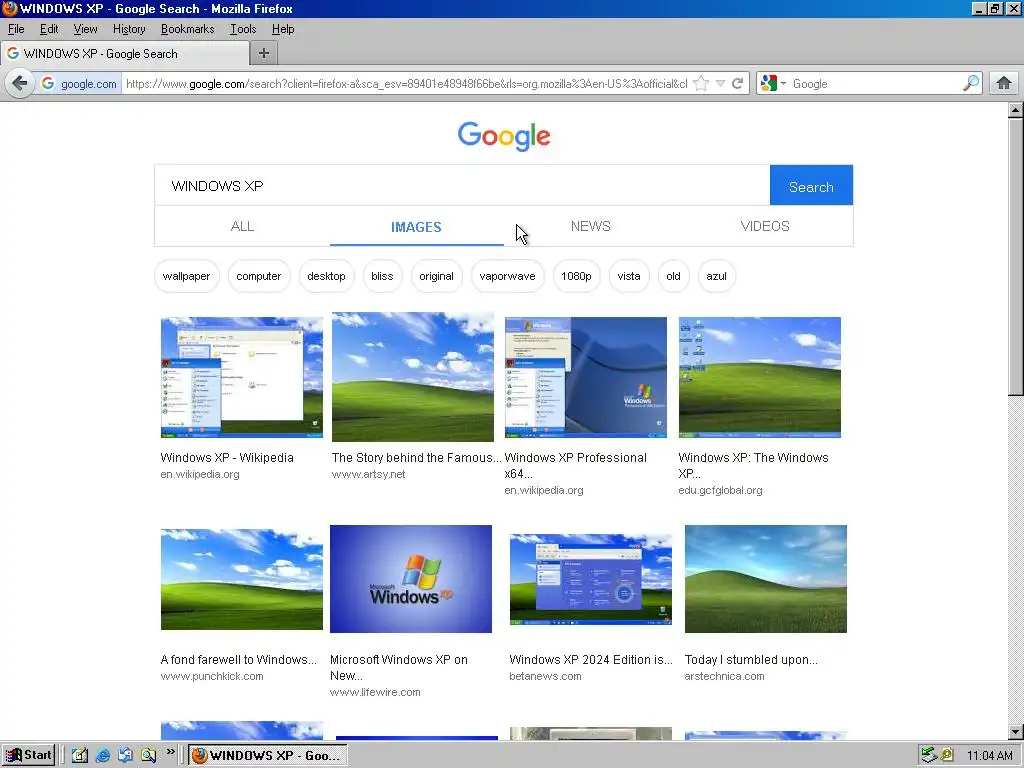The width and height of the screenshot is (1024, 768).
Task: Click the 11:04 AM system clock
Action: click(989, 756)
